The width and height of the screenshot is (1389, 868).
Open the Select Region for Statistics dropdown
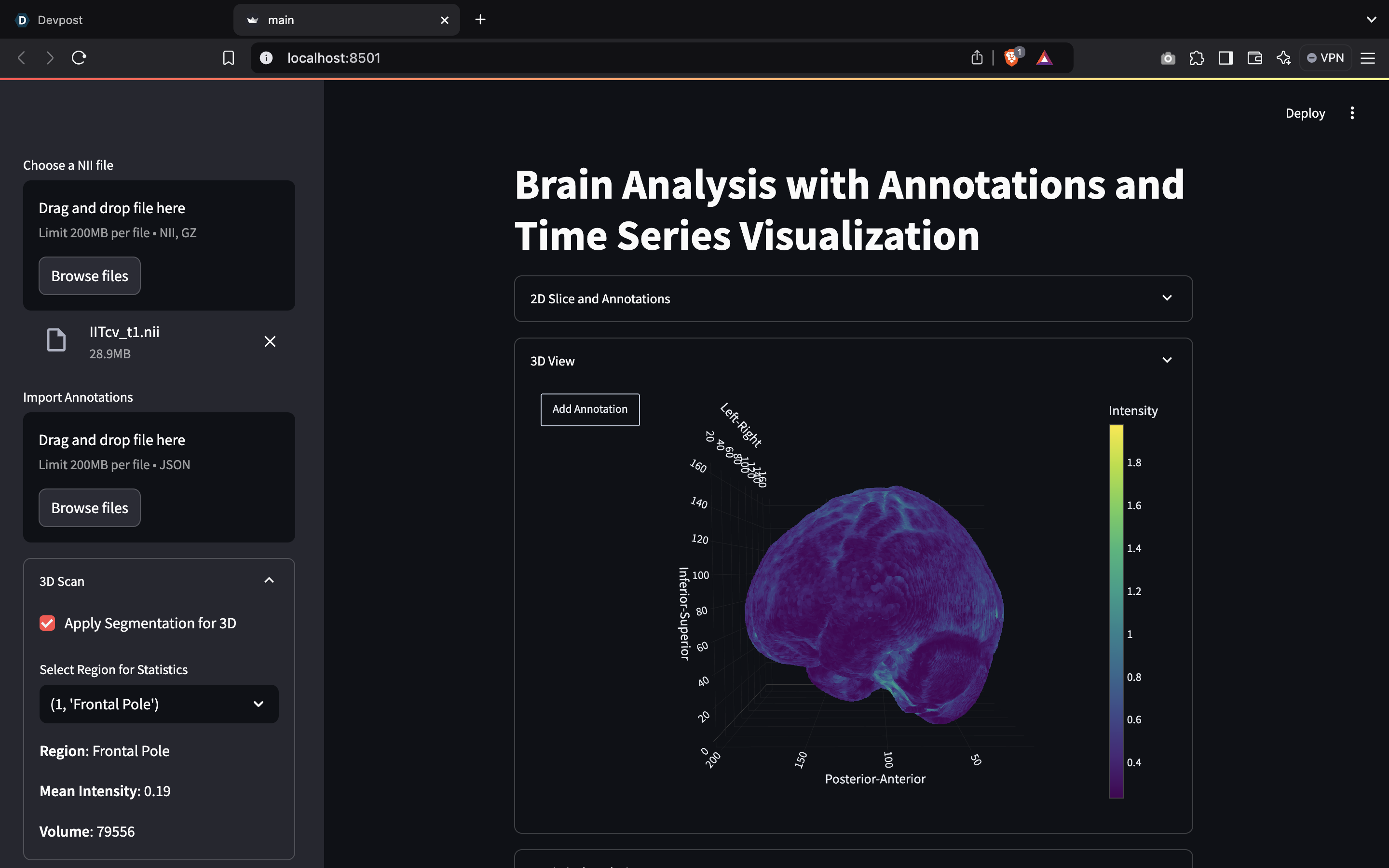(x=158, y=704)
